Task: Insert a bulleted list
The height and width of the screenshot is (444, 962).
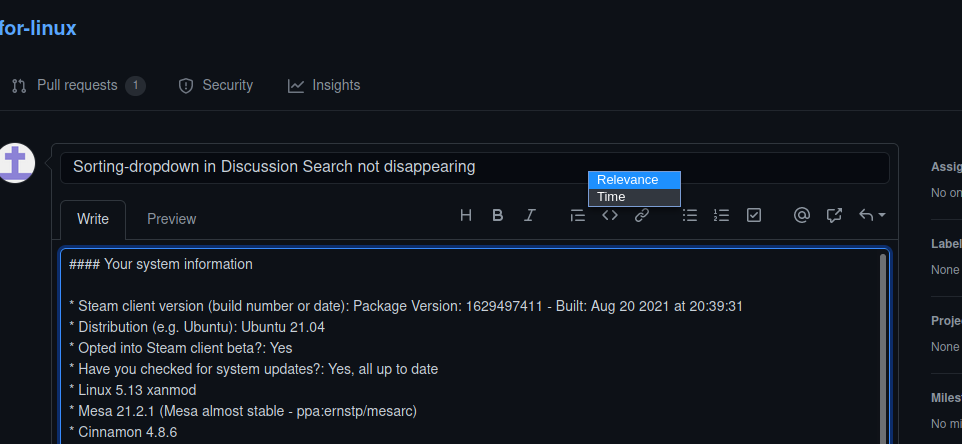Action: 690,215
